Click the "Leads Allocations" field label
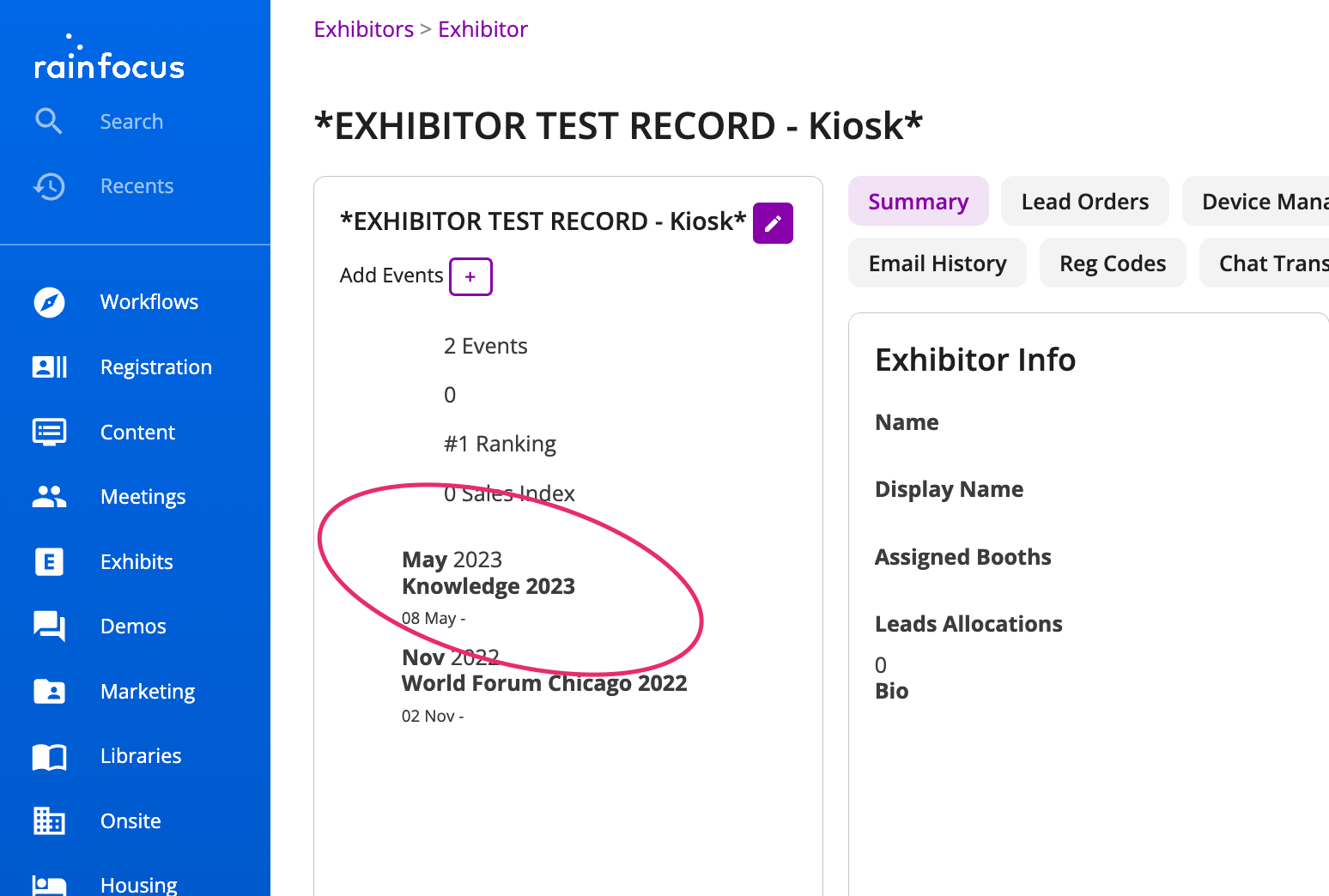This screenshot has height=896, width=1329. click(x=968, y=624)
